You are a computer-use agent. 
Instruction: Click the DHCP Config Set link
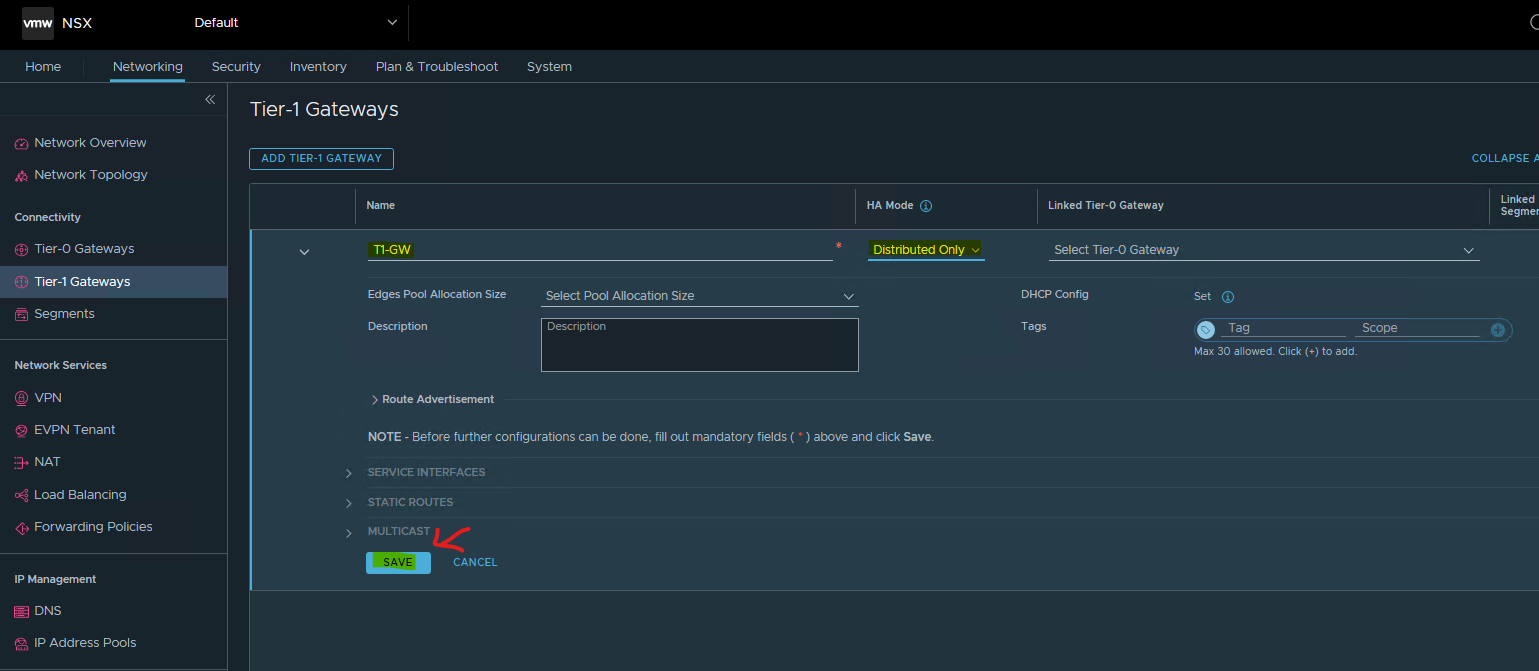tap(1202, 297)
